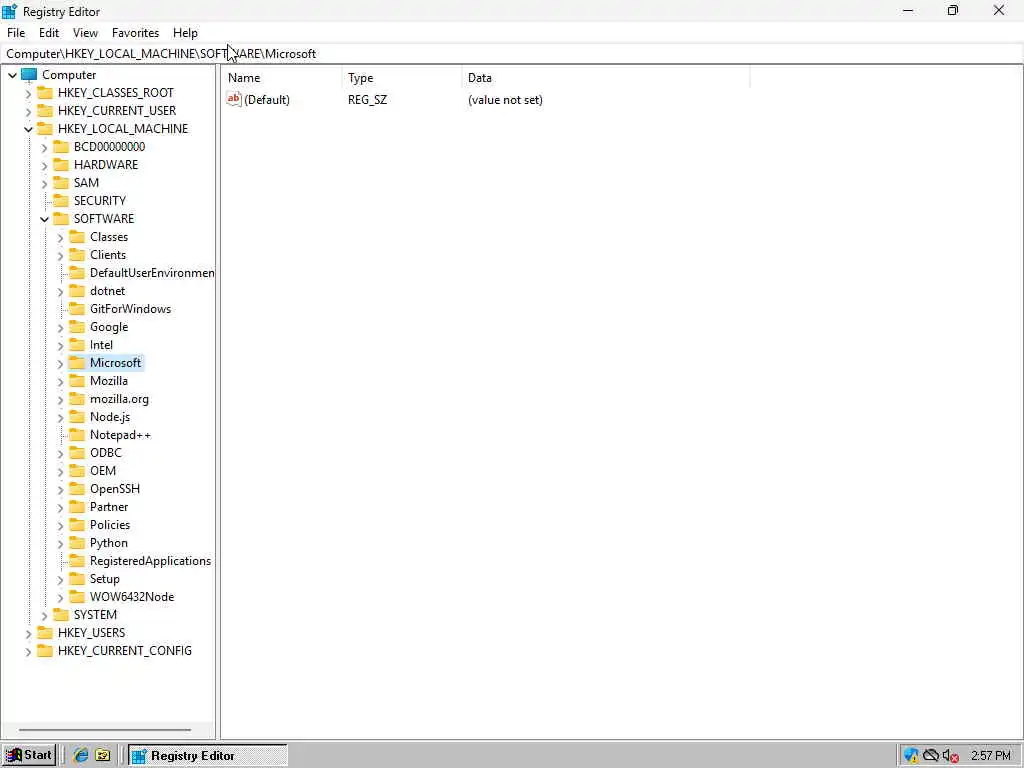
Task: Open the Help menu
Action: (185, 33)
